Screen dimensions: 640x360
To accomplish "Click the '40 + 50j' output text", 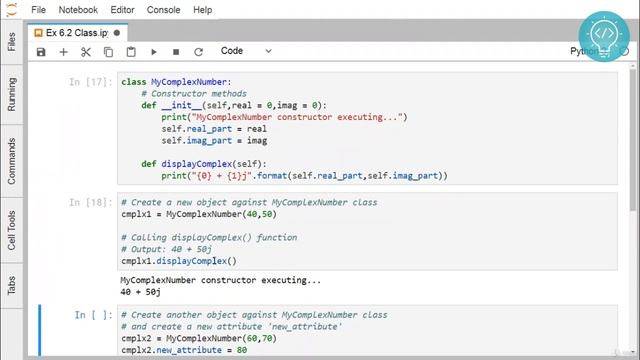I will click(x=140, y=292).
